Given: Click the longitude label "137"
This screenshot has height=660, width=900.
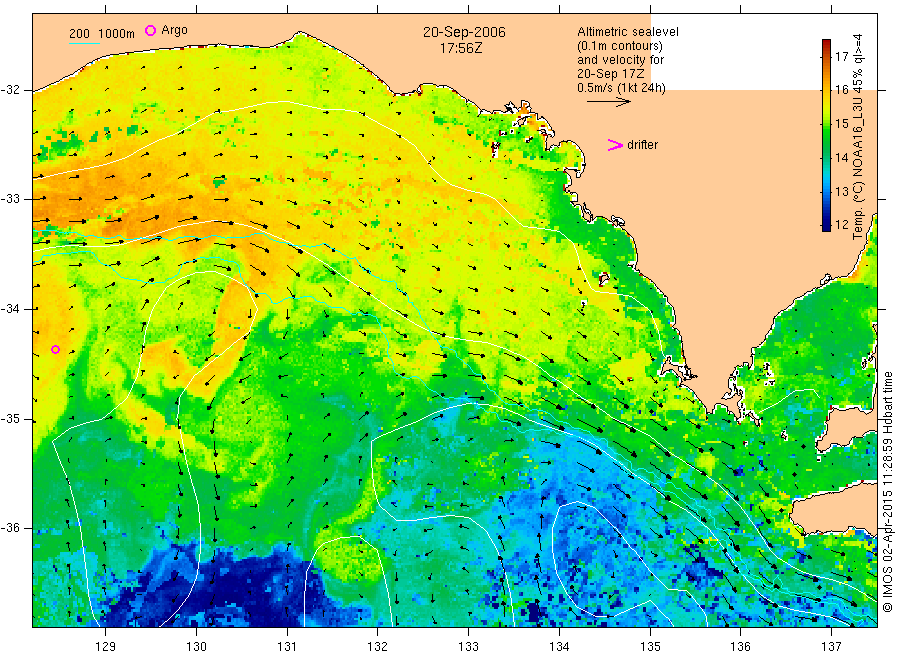Looking at the screenshot, I should coord(831,647).
